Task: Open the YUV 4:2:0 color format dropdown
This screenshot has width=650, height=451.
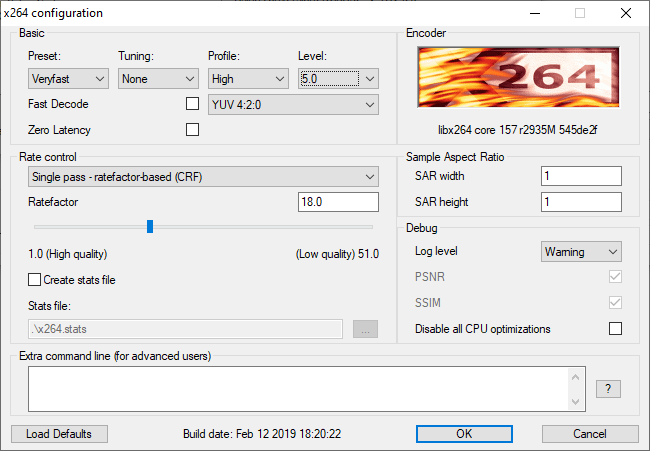Action: coord(293,105)
